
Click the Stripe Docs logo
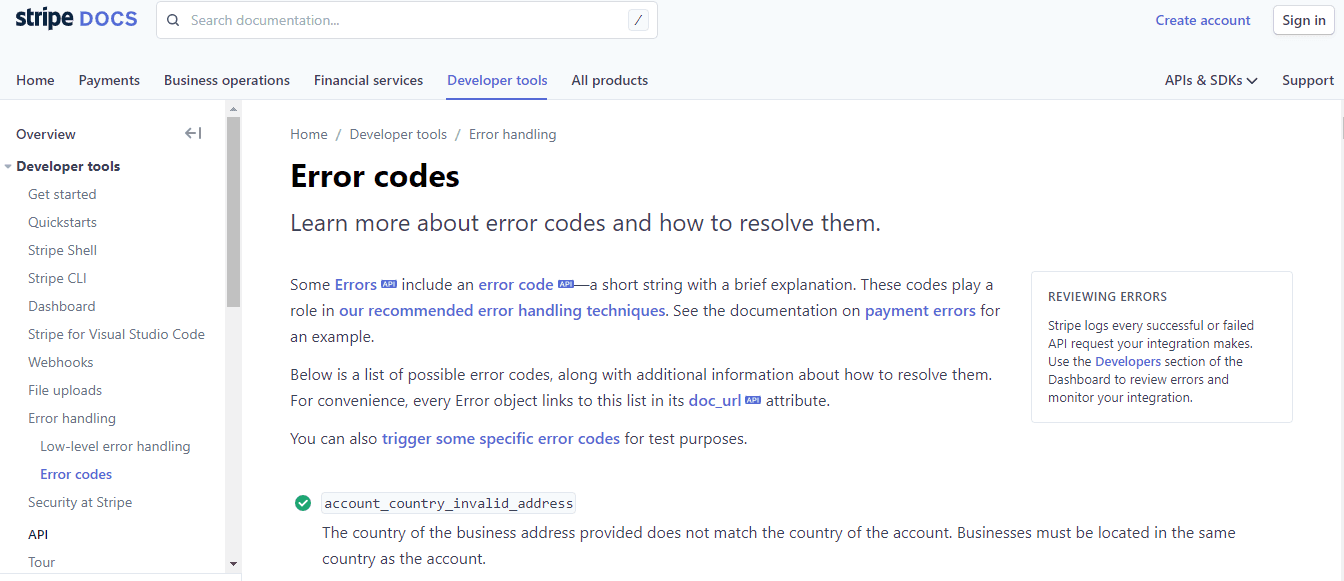coord(76,19)
